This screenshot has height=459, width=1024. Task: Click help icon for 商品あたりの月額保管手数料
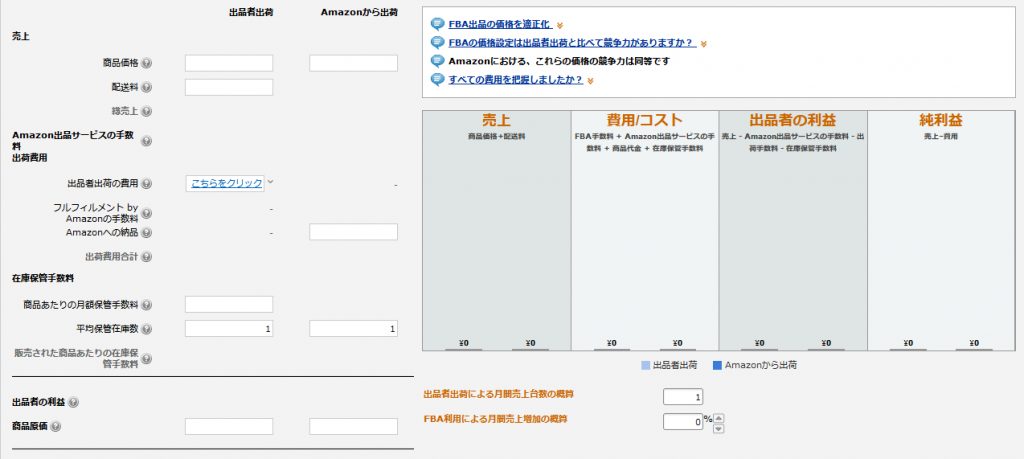point(146,305)
